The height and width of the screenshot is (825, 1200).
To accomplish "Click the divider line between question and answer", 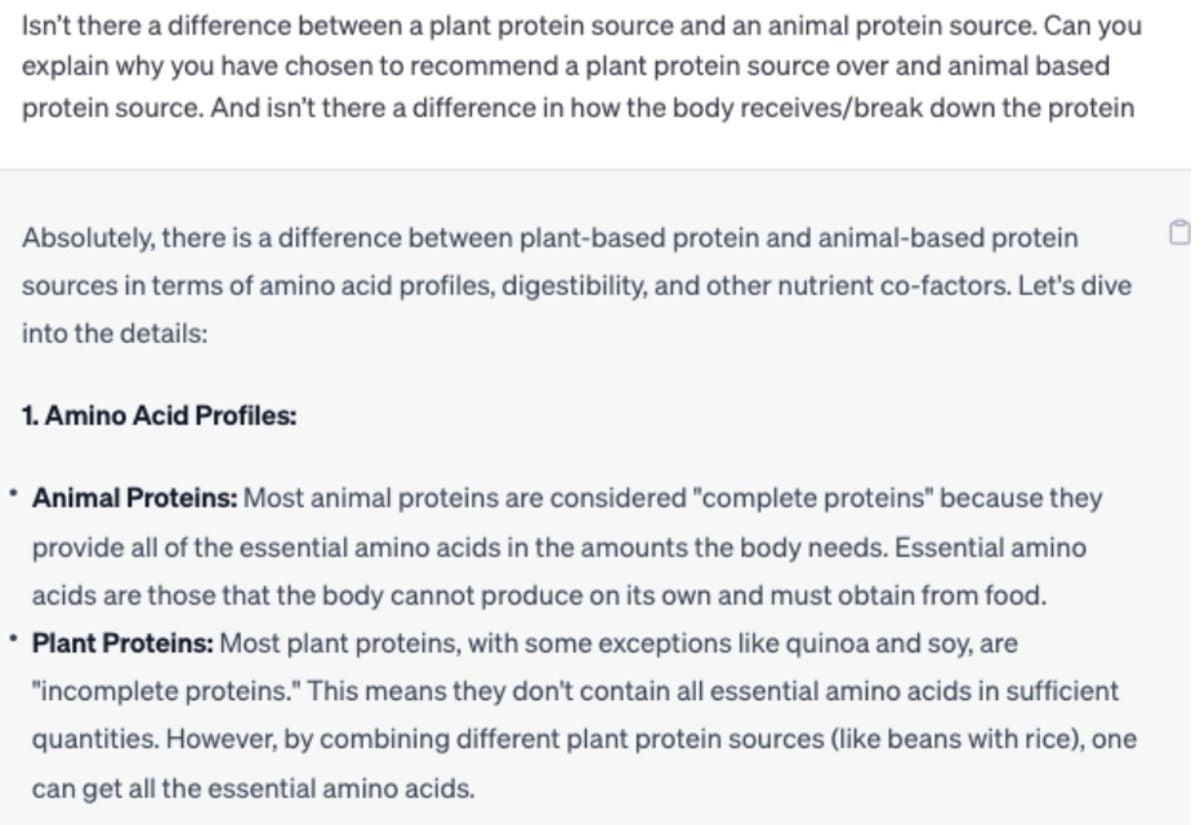I will [595, 169].
